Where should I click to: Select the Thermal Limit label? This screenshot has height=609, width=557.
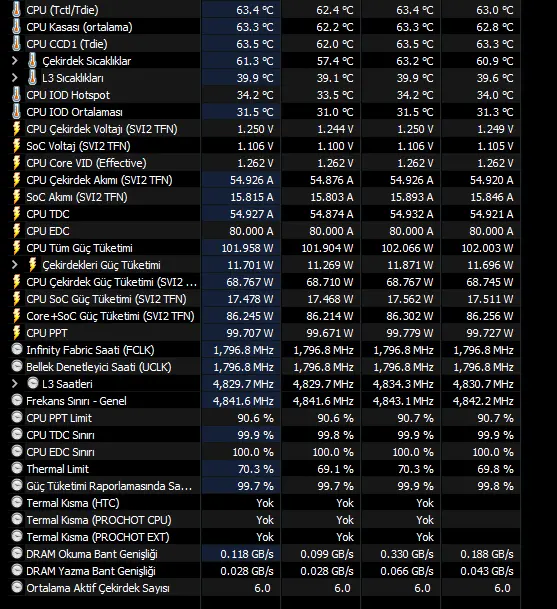point(57,469)
